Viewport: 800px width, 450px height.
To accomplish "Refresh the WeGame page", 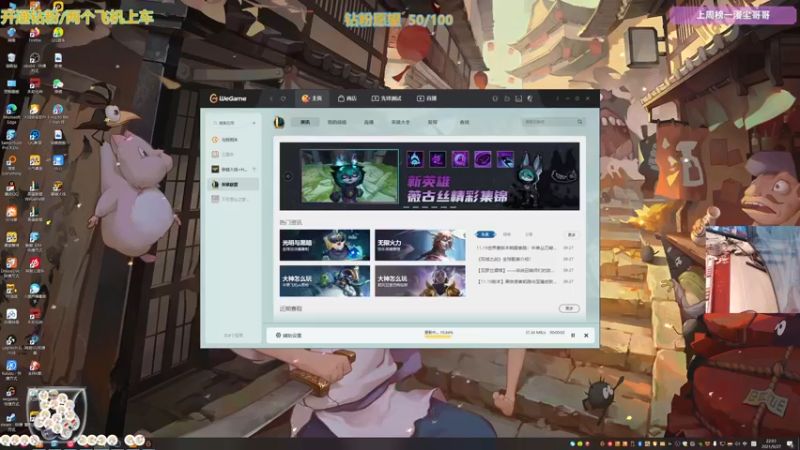I will 283,98.
